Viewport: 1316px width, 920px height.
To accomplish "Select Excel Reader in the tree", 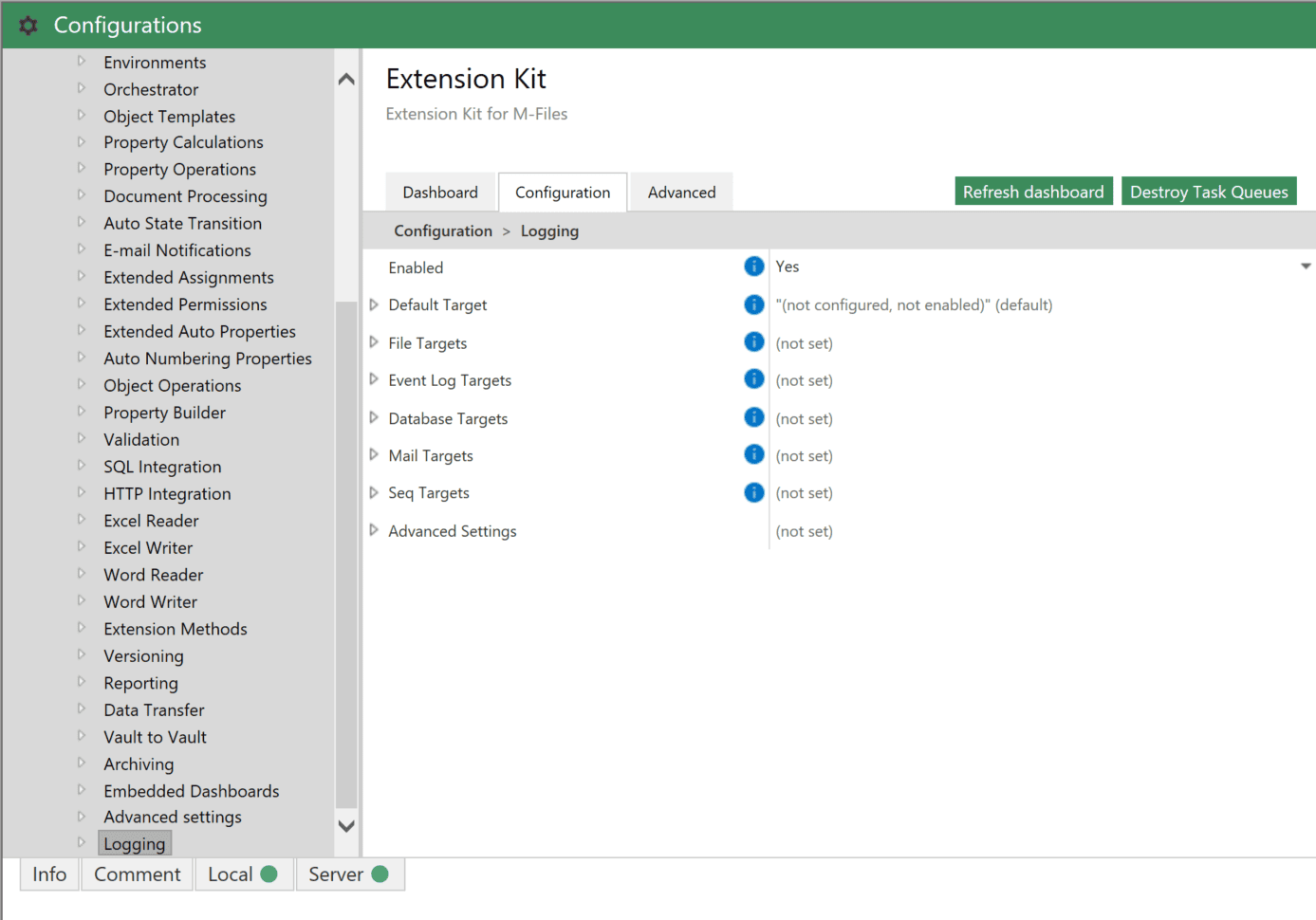I will 151,521.
